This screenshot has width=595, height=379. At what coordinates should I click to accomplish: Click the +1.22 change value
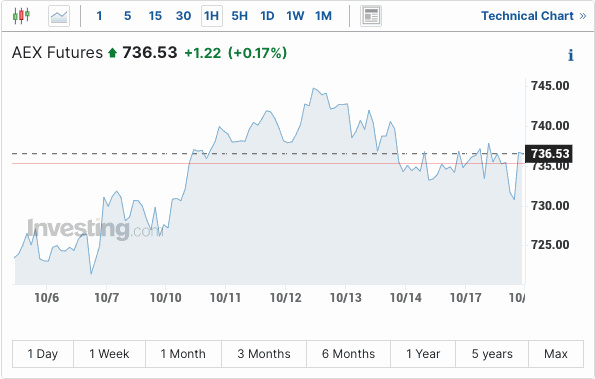203,53
